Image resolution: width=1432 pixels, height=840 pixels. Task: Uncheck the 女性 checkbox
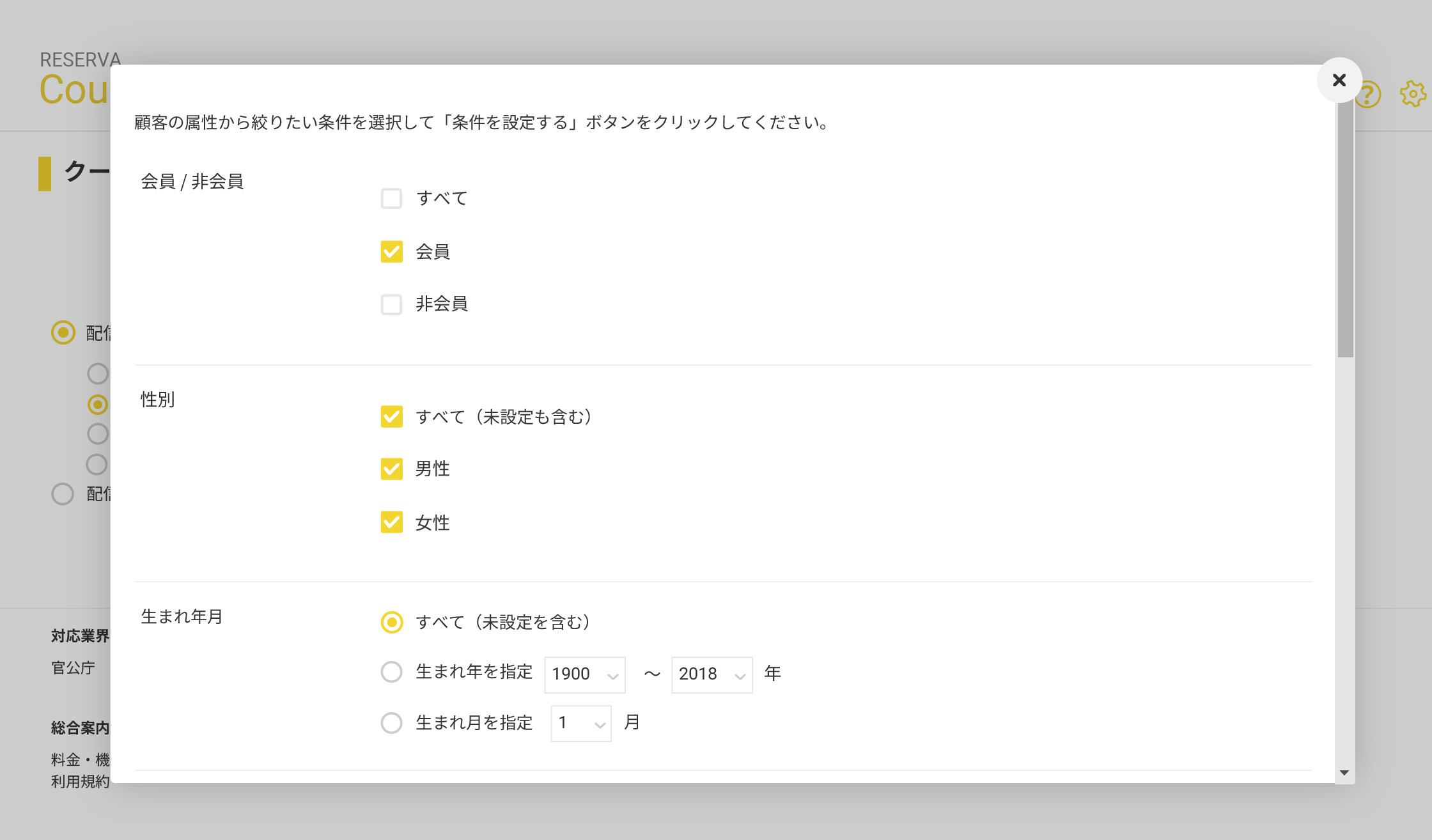391,522
